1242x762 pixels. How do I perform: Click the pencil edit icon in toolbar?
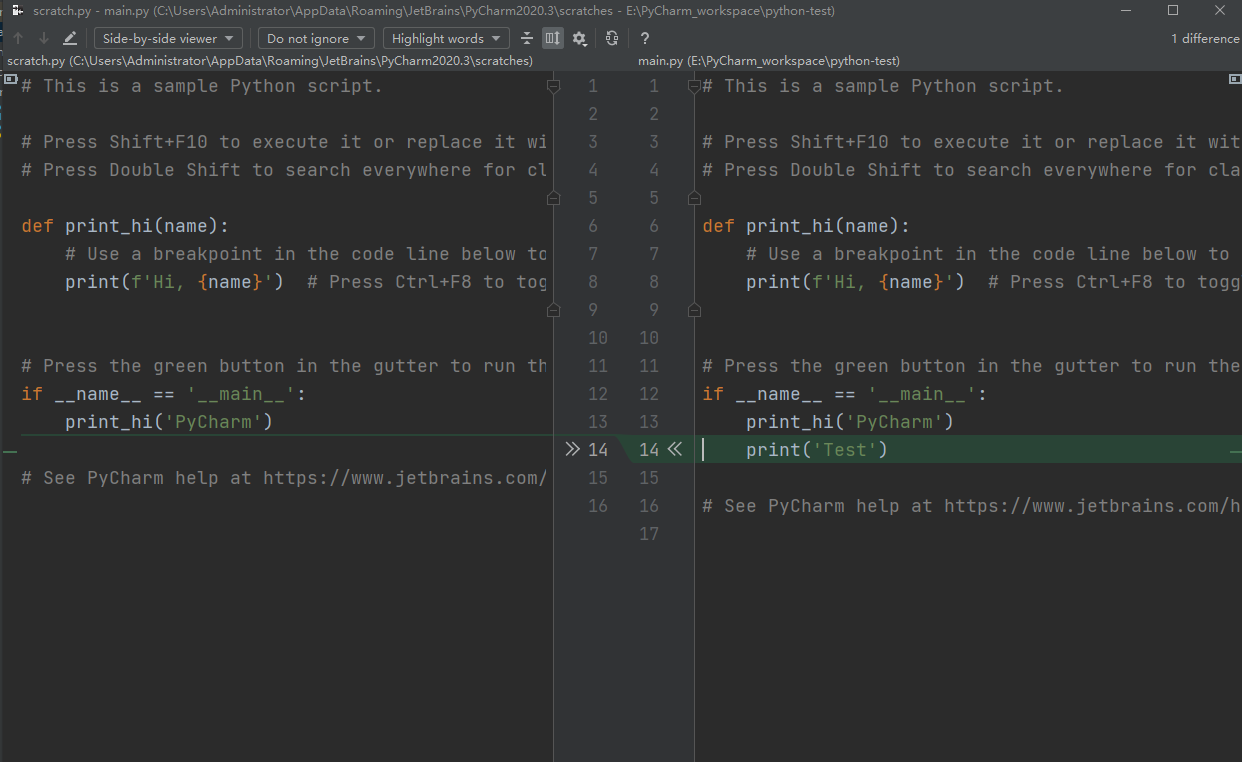point(68,37)
